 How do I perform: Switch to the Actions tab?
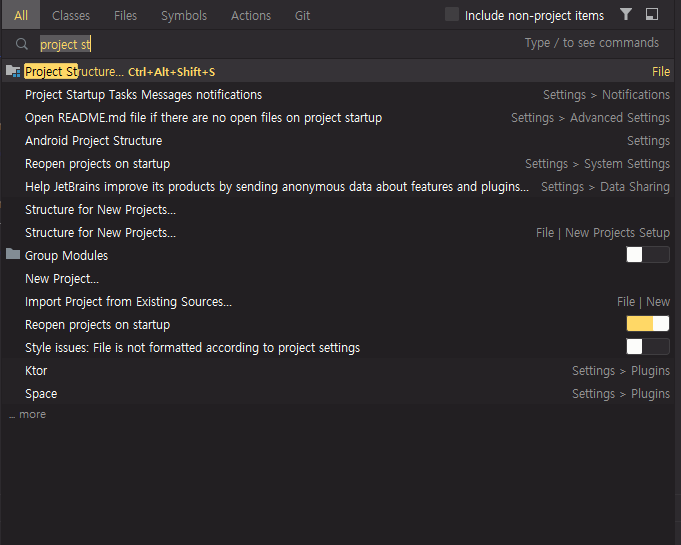(x=251, y=16)
